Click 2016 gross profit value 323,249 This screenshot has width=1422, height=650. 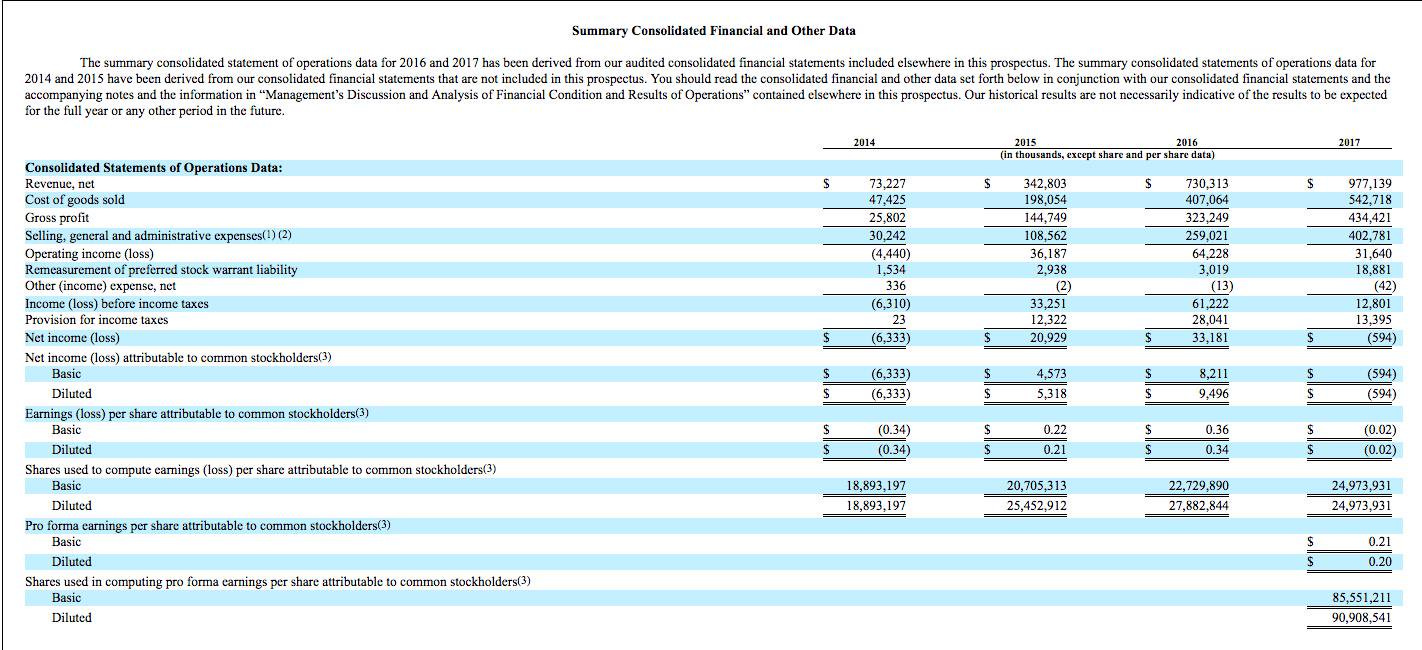1207,218
